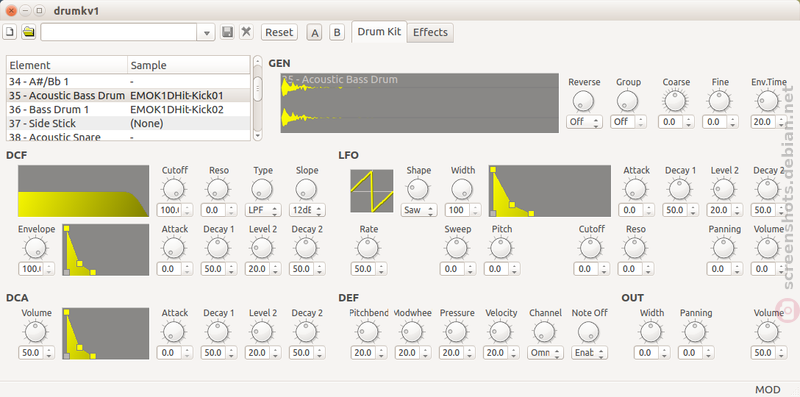Click the DEF Velocity knob

[501, 332]
